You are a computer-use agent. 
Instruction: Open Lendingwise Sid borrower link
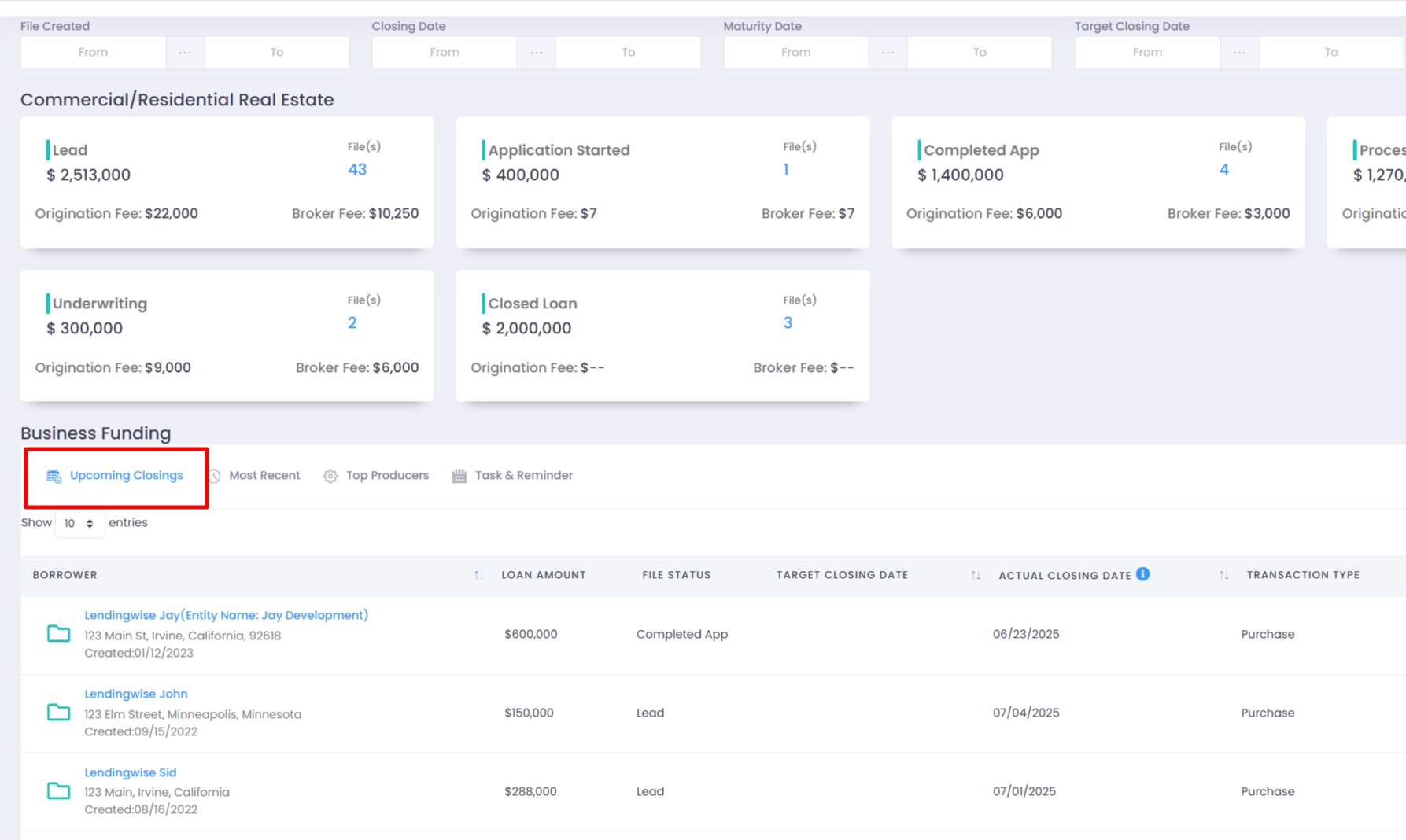point(131,772)
